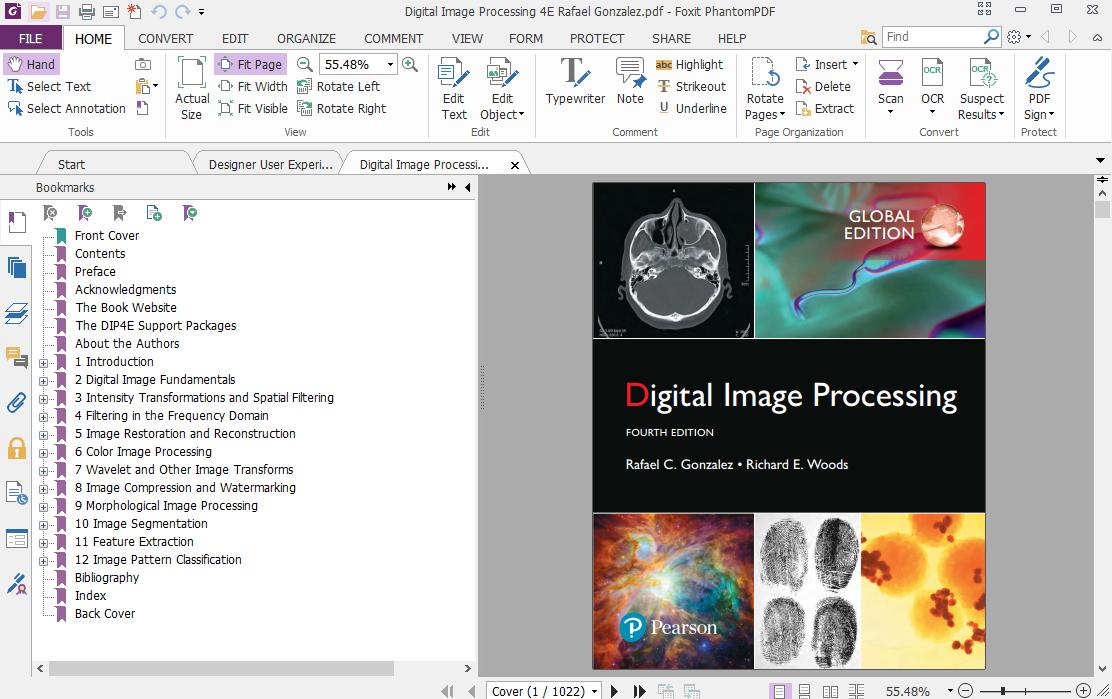Image resolution: width=1112 pixels, height=699 pixels.
Task: Select the Typewriter tool
Action: click(575, 82)
